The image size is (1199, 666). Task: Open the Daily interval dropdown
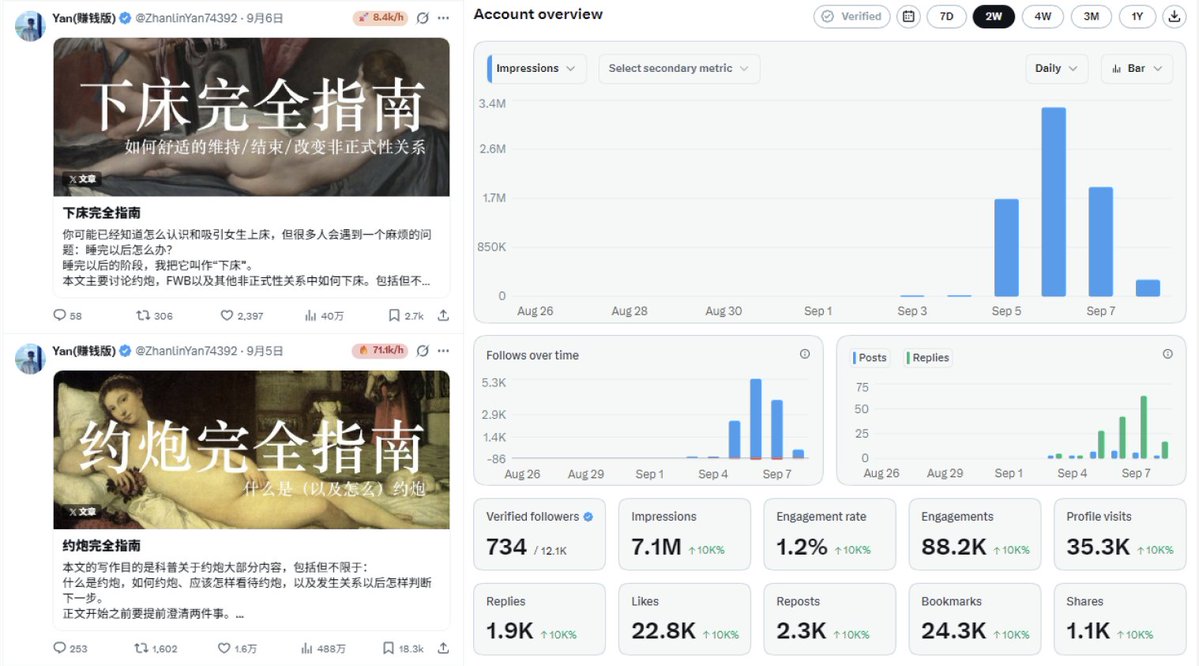tap(1056, 68)
